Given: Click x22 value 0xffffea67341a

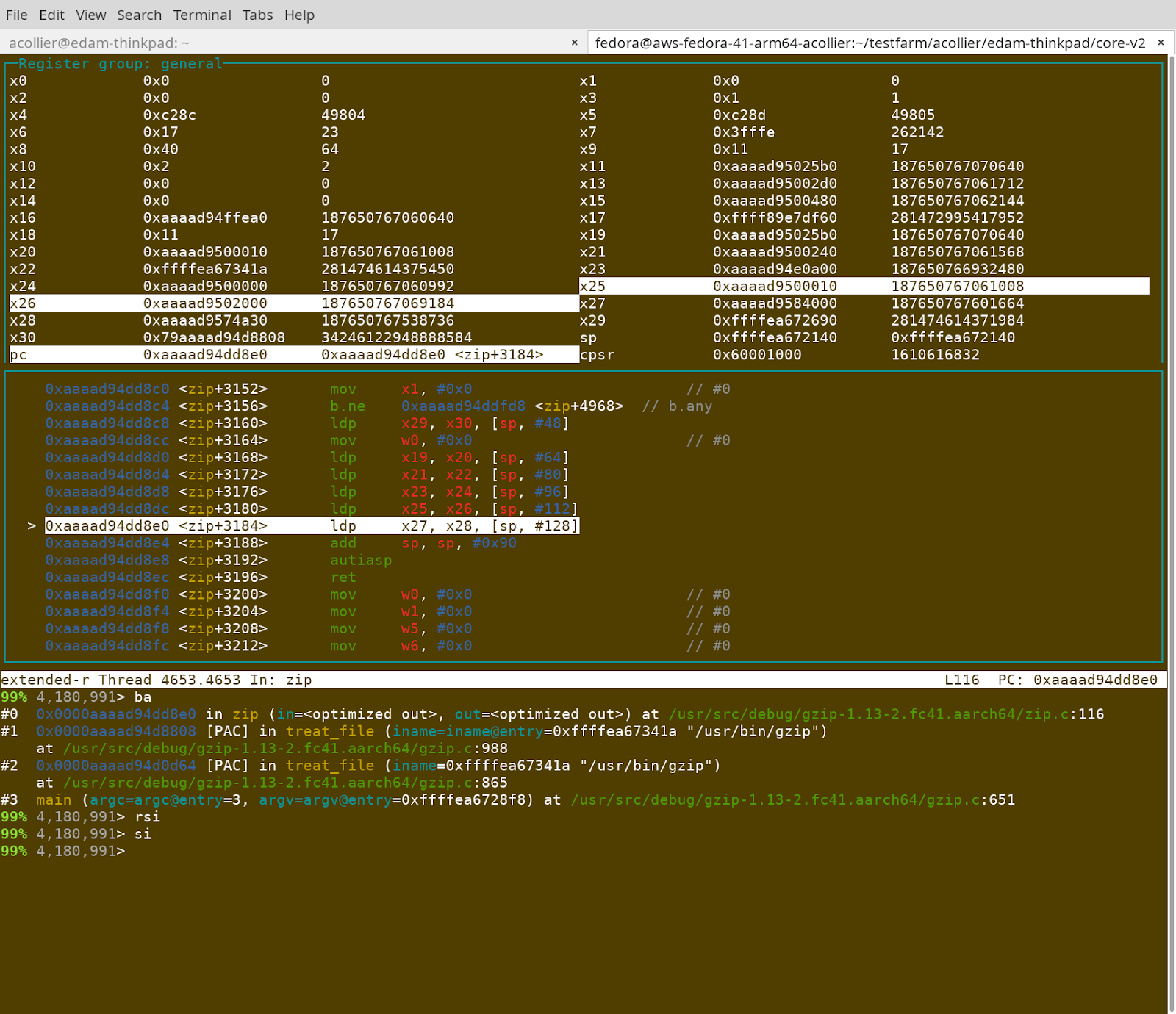Looking at the screenshot, I should click(205, 269).
